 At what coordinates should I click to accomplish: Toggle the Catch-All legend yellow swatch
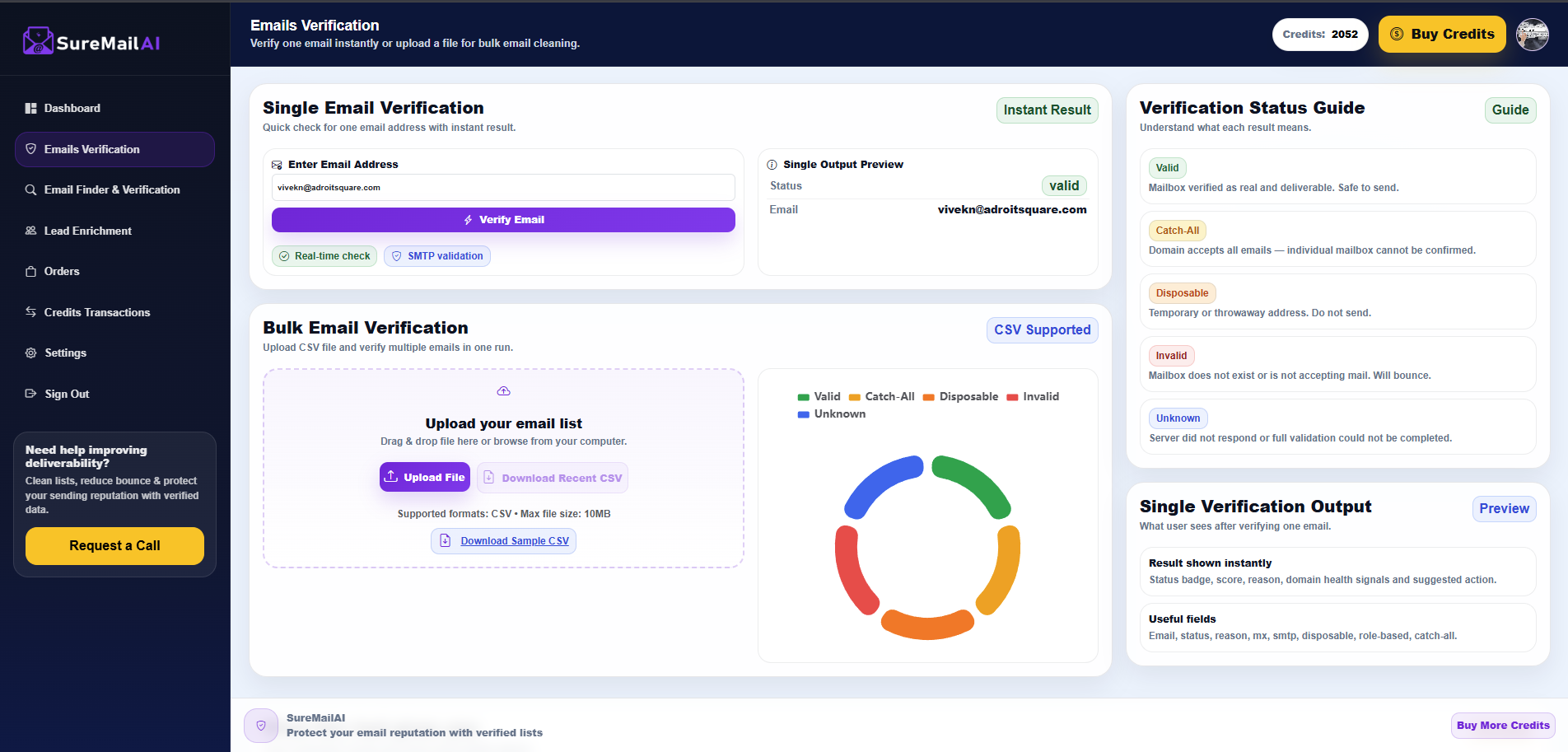(x=854, y=397)
